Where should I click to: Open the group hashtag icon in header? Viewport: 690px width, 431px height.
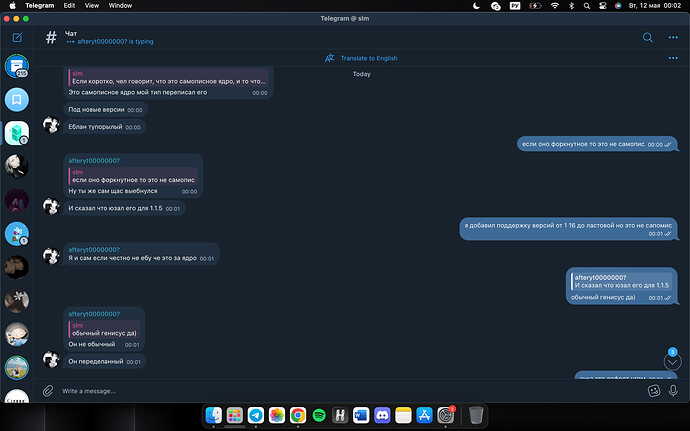(51, 37)
